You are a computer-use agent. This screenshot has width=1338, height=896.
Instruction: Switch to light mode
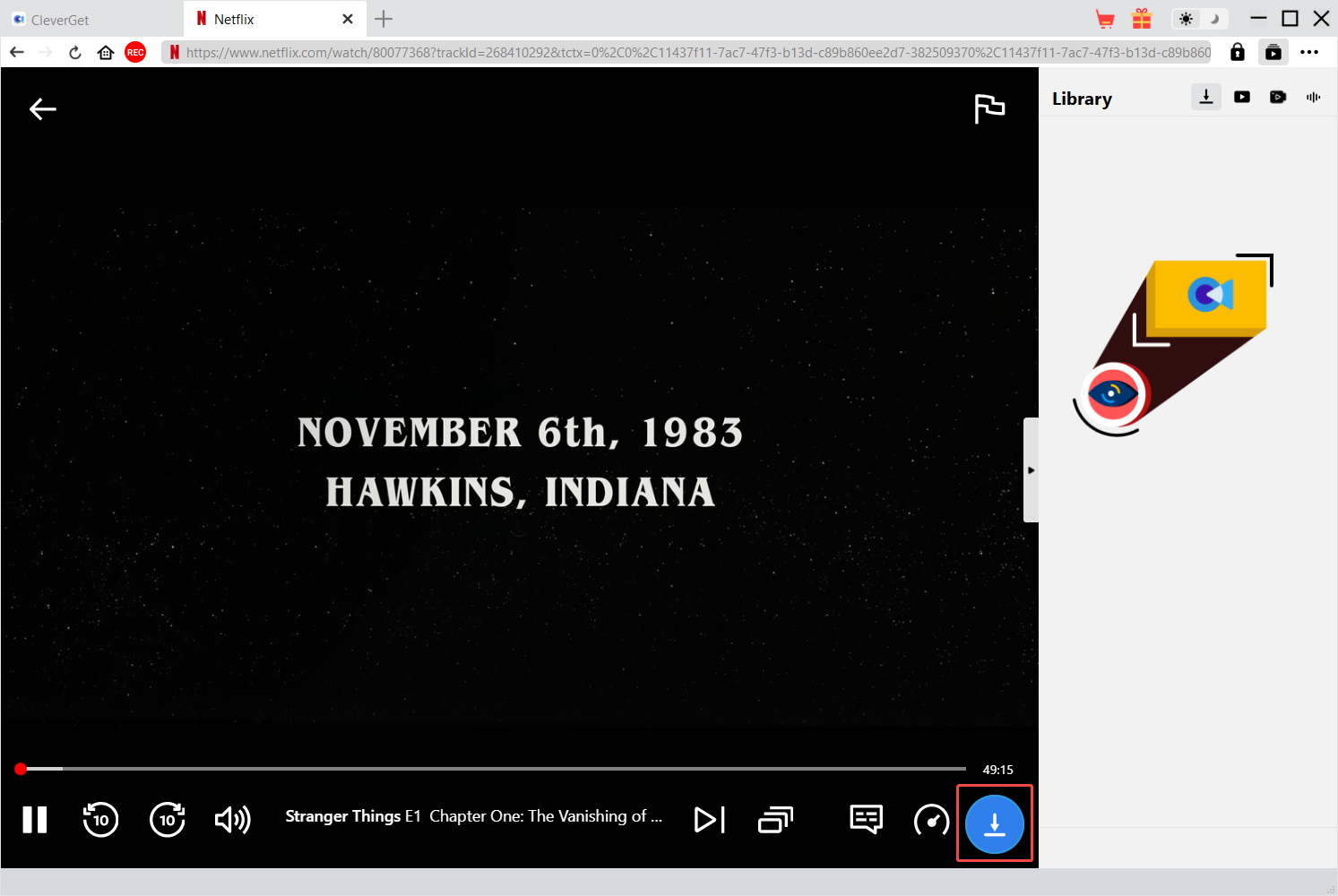pos(1186,19)
